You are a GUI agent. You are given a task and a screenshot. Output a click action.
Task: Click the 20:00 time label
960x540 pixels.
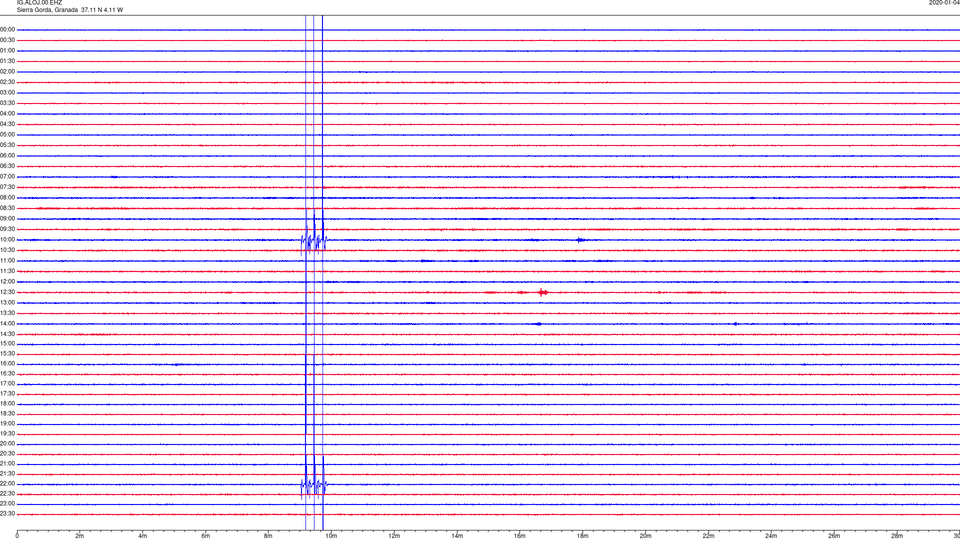7,444
